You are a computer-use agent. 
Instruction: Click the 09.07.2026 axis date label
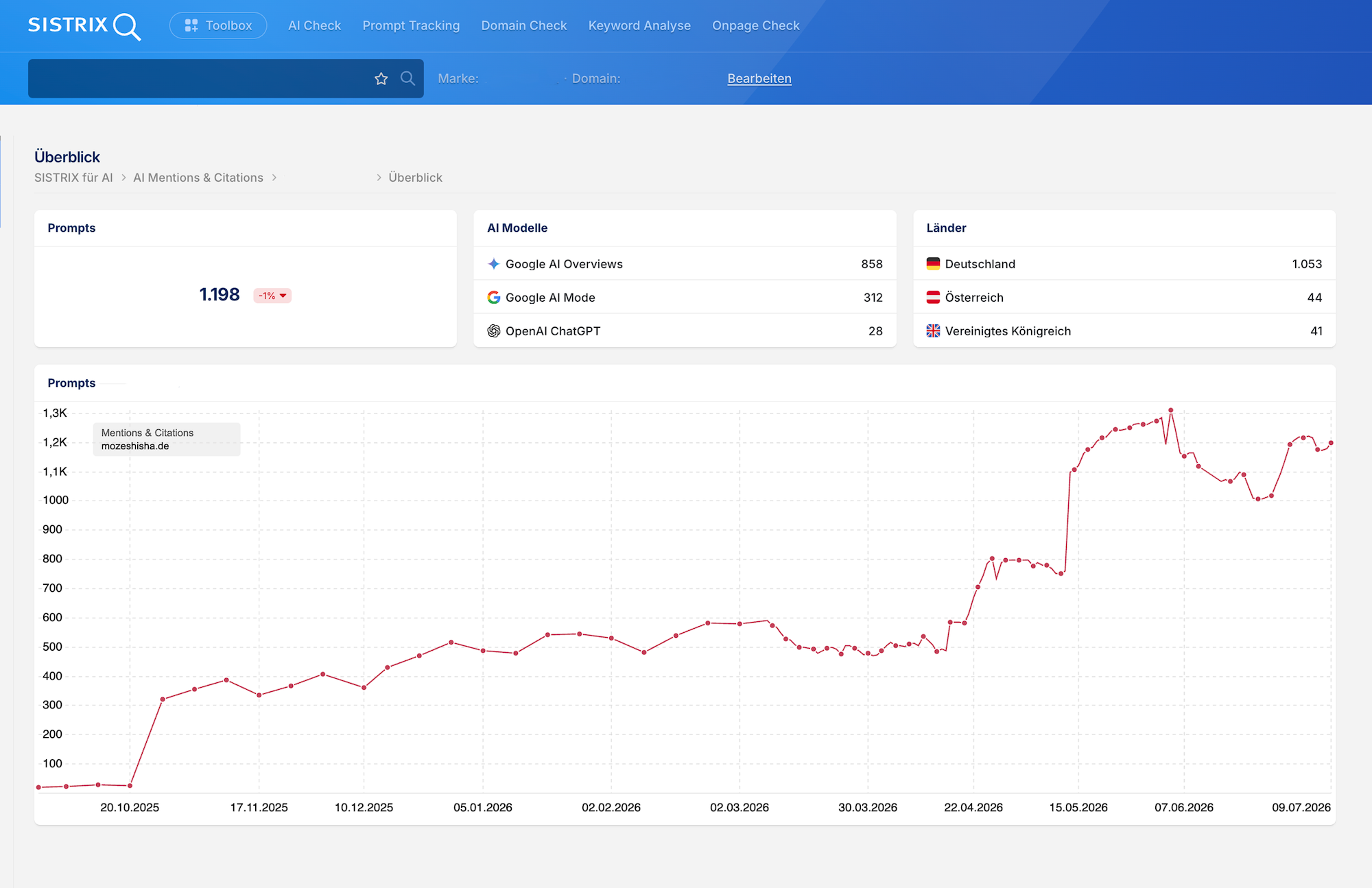coord(1301,808)
